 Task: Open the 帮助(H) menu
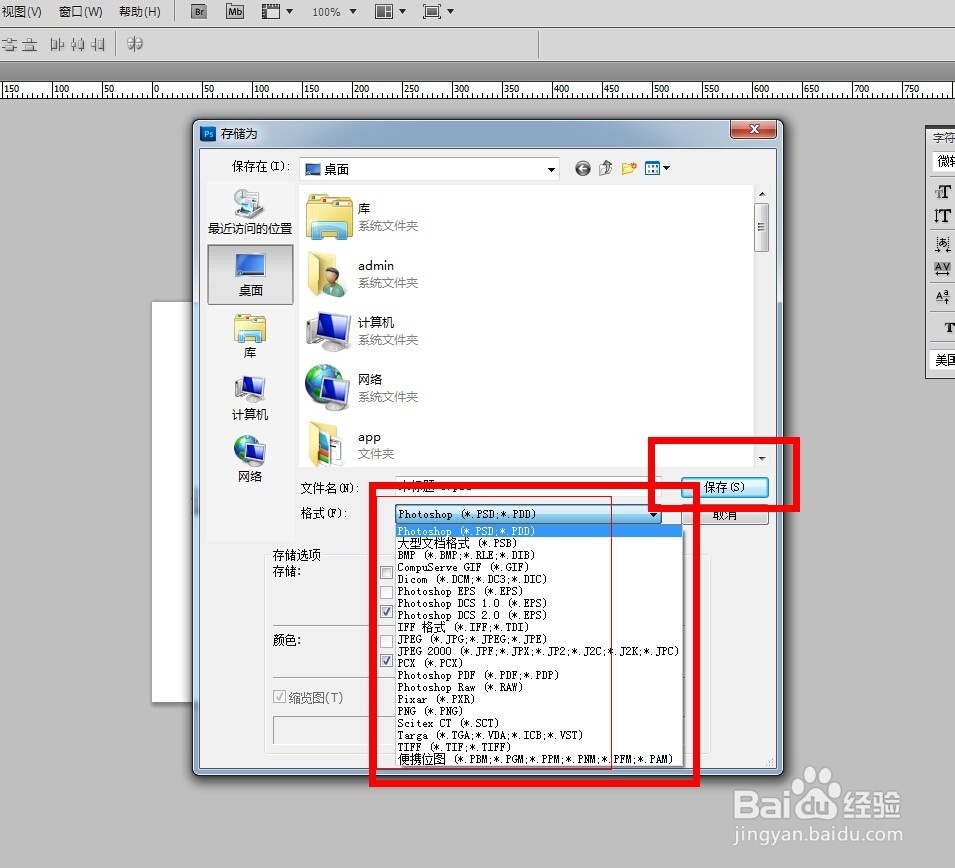pos(139,12)
